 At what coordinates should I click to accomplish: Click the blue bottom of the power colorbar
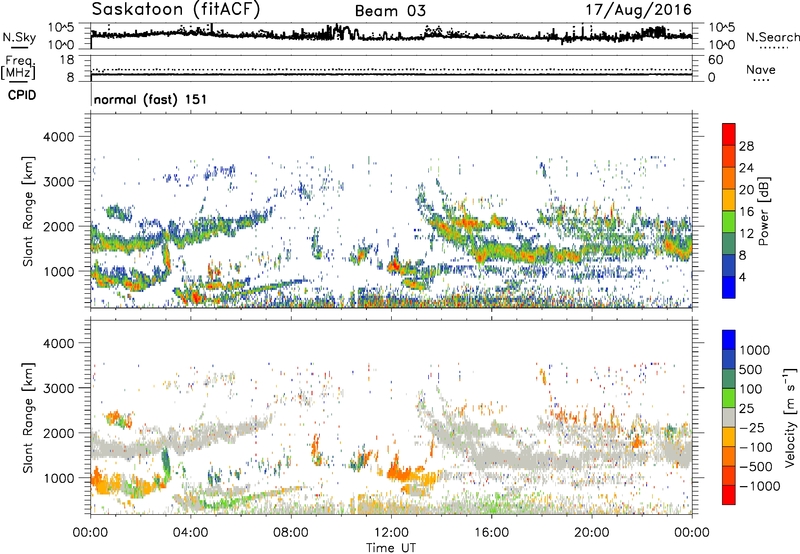[x=729, y=288]
